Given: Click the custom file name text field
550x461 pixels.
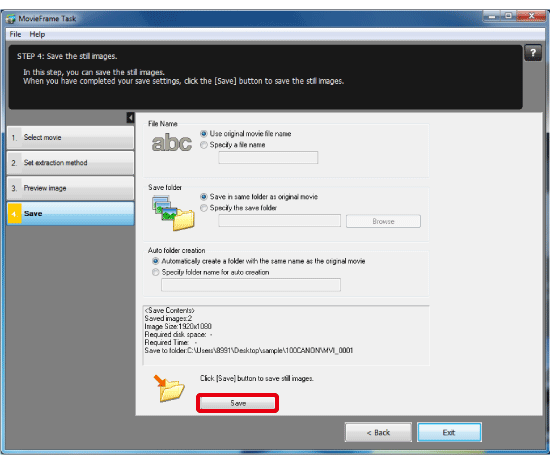Looking at the screenshot, I should point(268,158).
